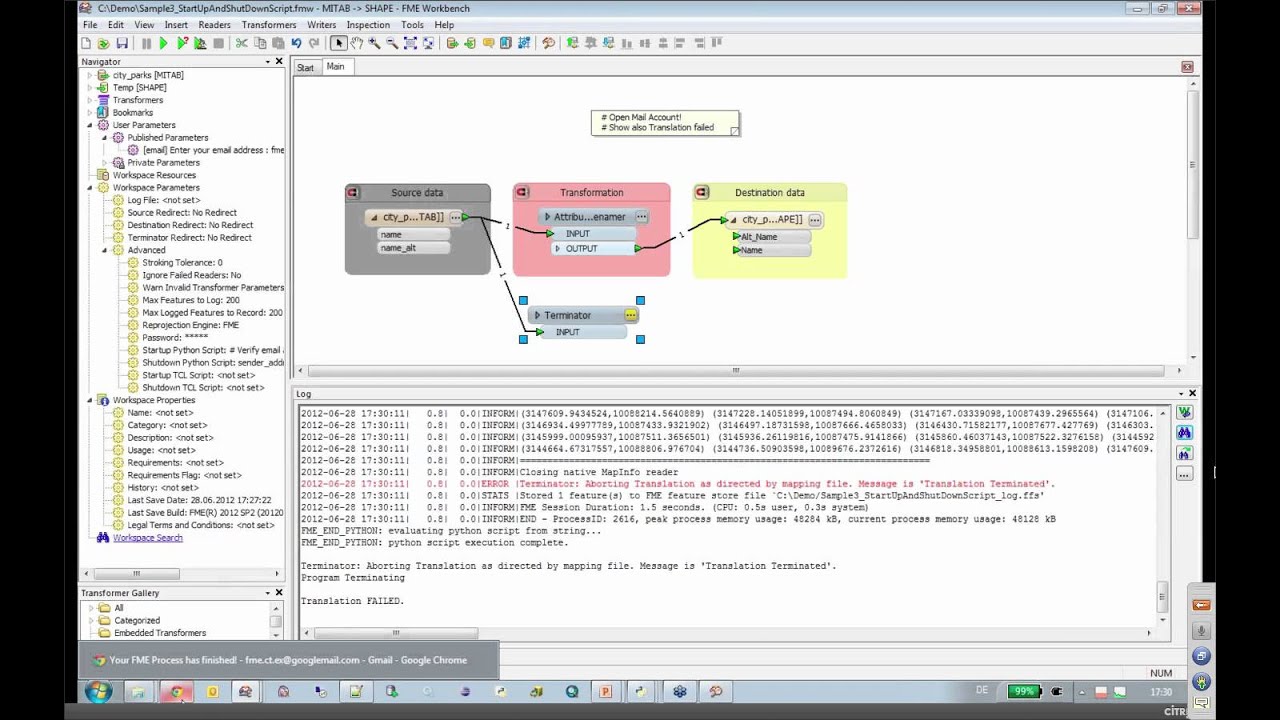Select the Categorized folder in Transformer Gallery
This screenshot has width=1280, height=720.
pyautogui.click(x=137, y=621)
